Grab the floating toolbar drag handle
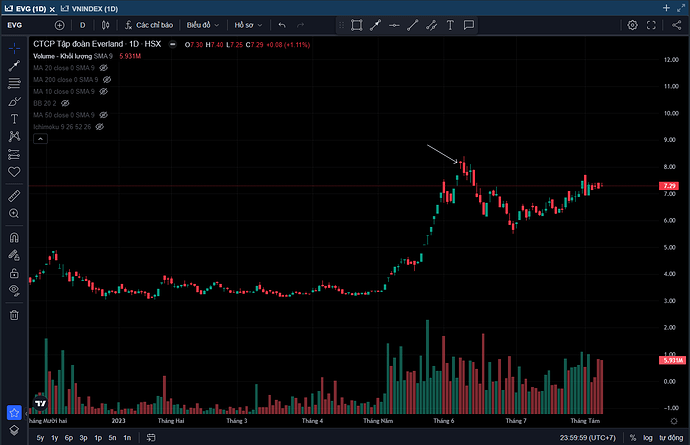The height and width of the screenshot is (445, 690). (x=341, y=25)
